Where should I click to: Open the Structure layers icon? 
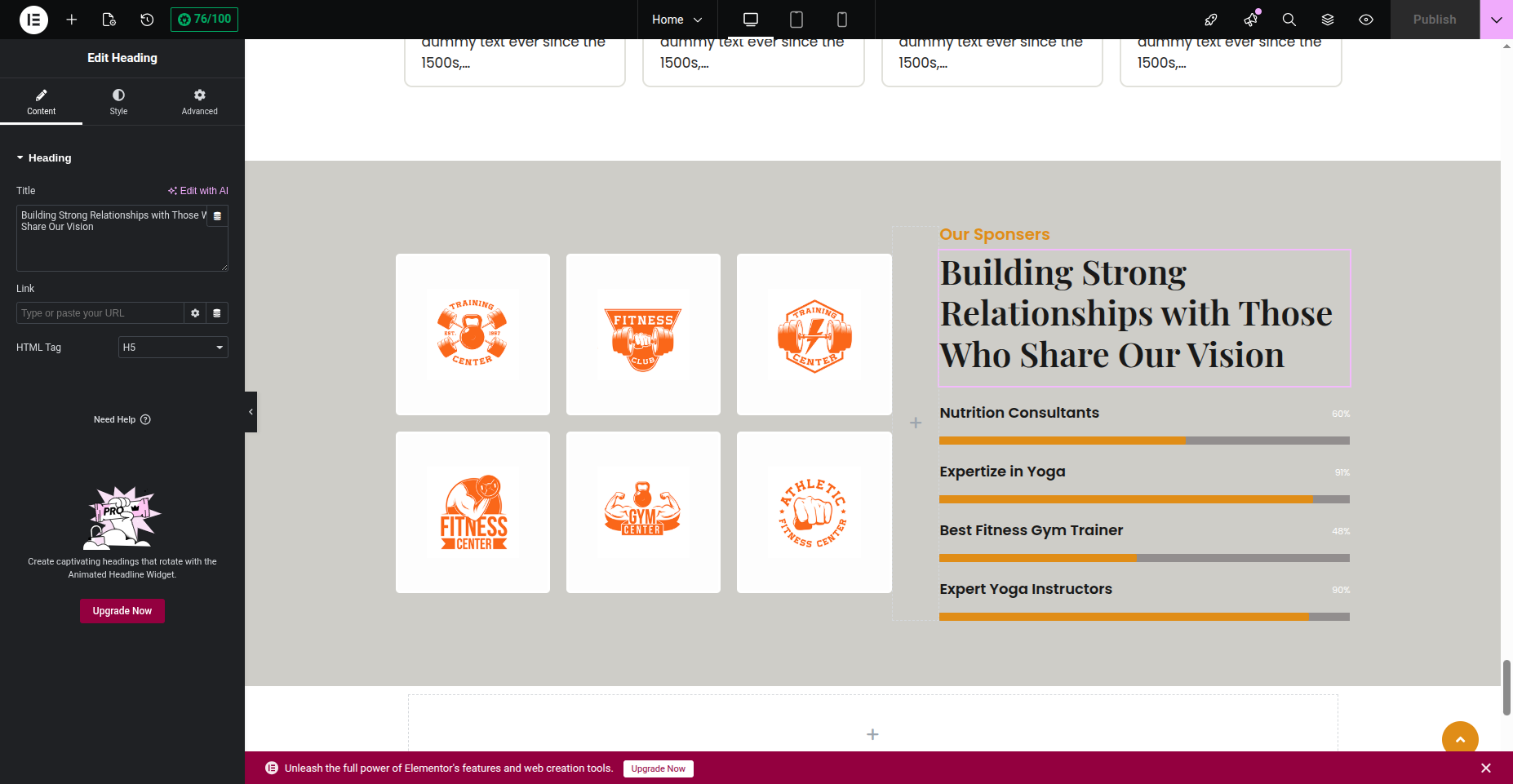click(x=1328, y=20)
